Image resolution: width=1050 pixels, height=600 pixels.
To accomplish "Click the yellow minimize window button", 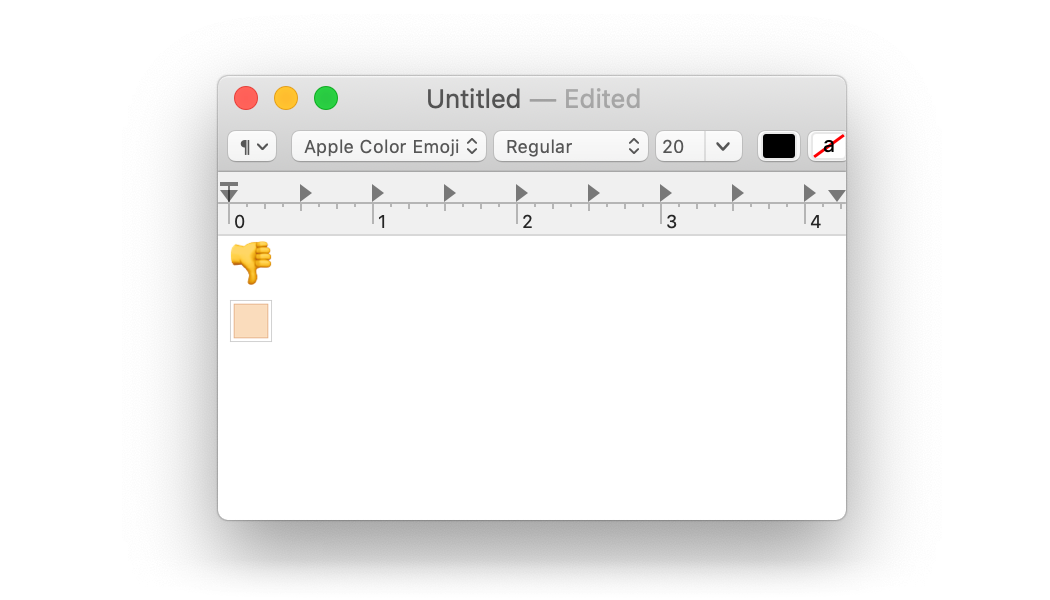I will click(286, 98).
